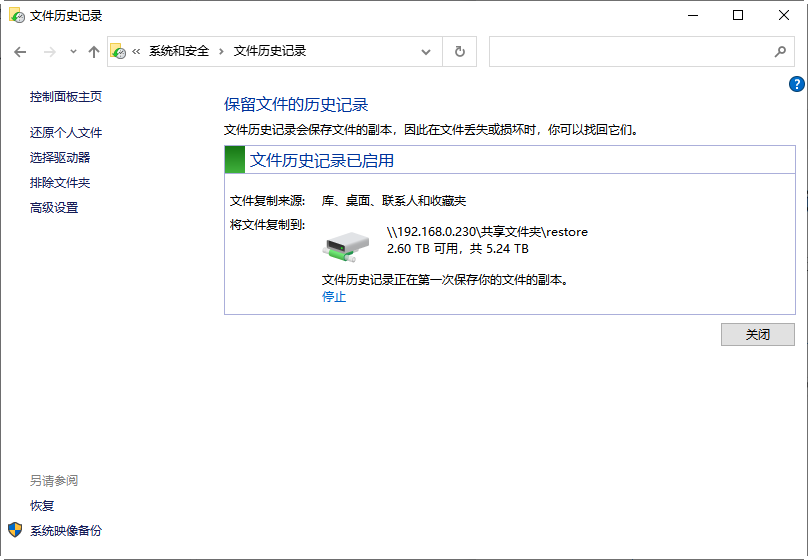
Task: Click the forward navigation arrow
Action: coord(49,52)
